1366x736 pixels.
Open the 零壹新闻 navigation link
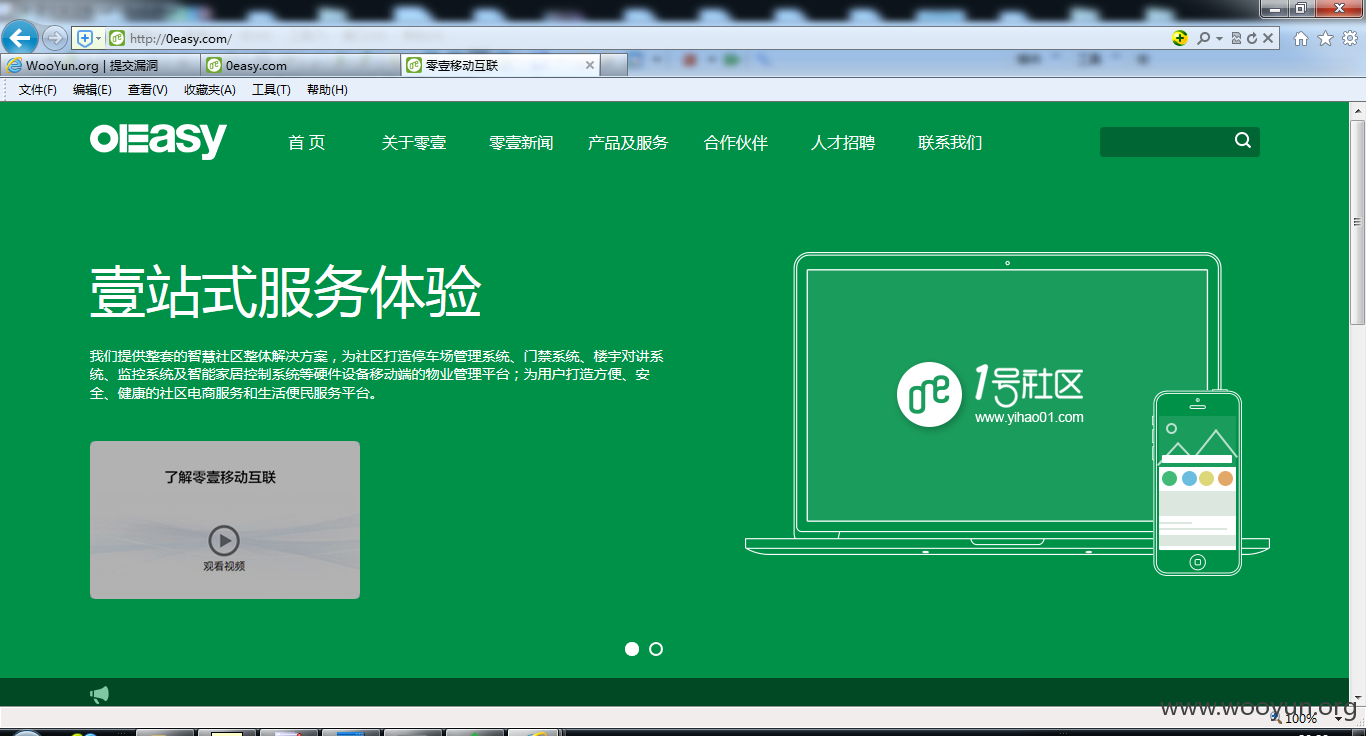click(x=521, y=143)
